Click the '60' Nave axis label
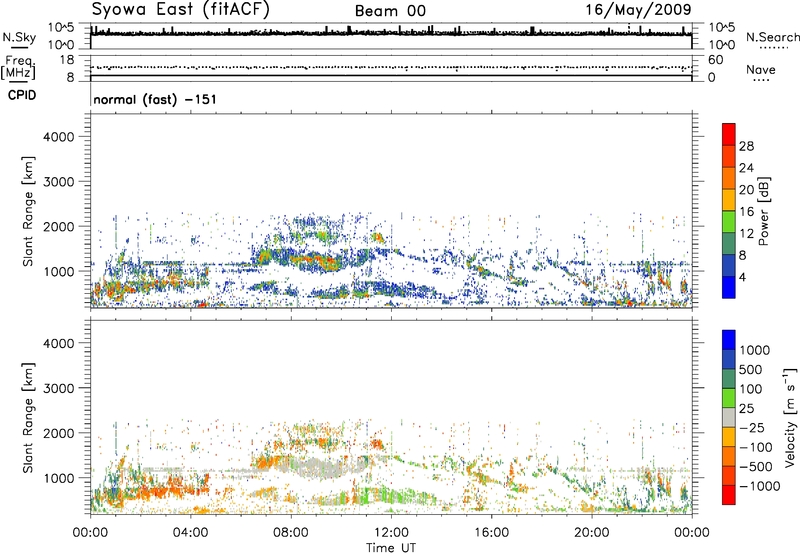Viewport: 800px width, 554px height. click(x=715, y=60)
